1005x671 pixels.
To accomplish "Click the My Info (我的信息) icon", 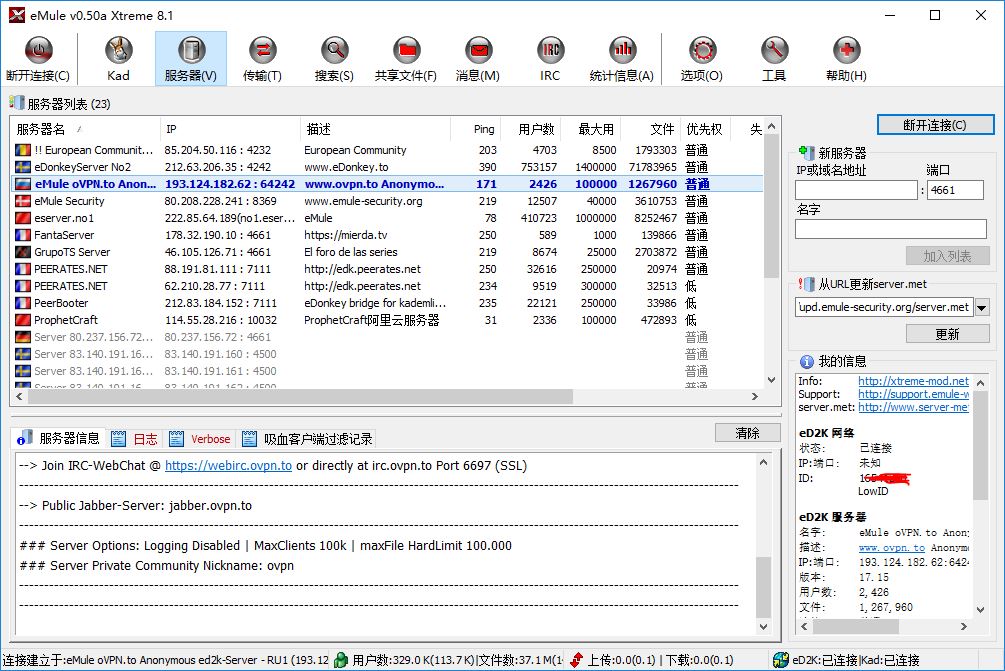I will (807, 361).
